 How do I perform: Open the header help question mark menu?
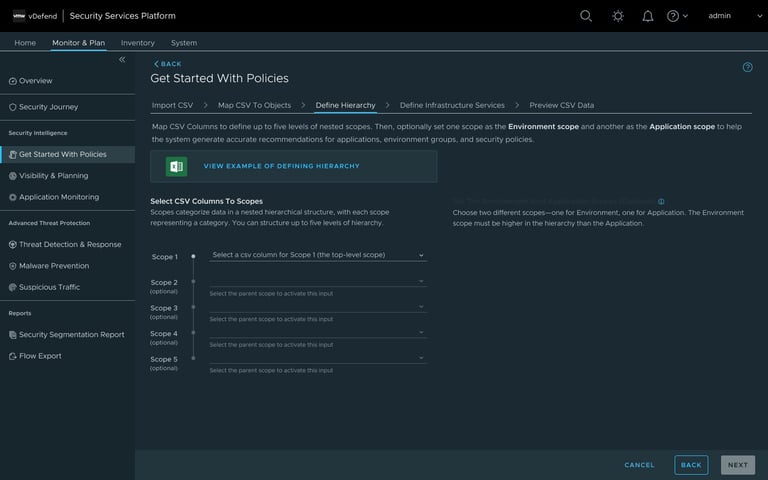[677, 16]
